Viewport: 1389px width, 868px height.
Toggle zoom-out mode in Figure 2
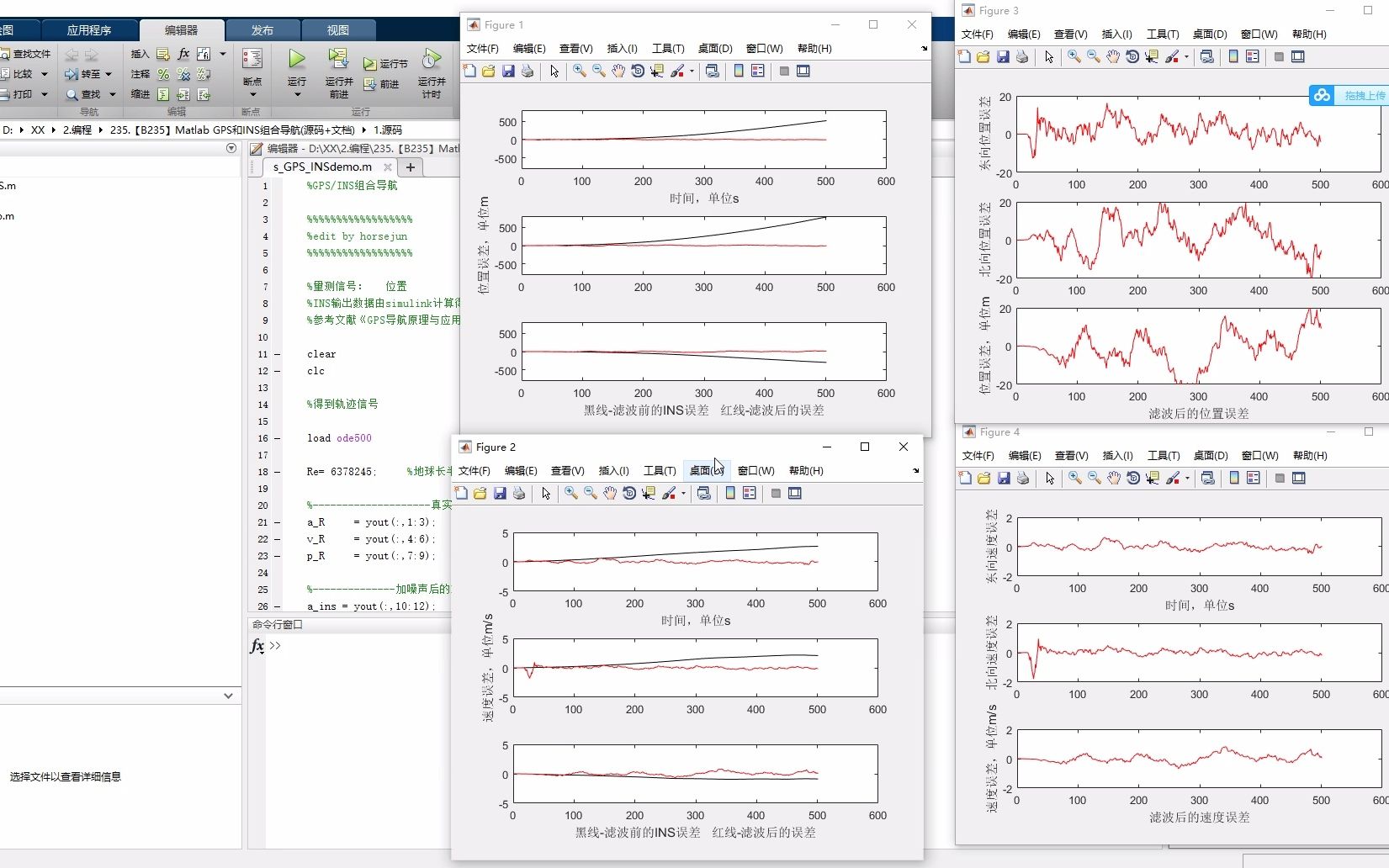click(x=590, y=494)
